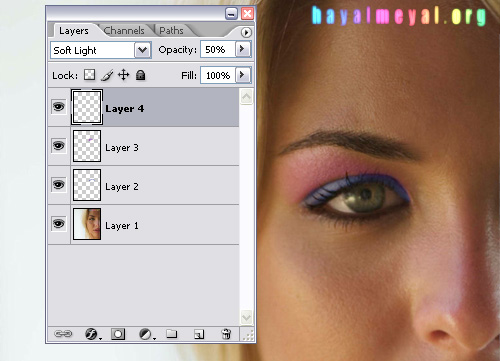Expand the Fill slider arrow
The width and height of the screenshot is (500, 361).
[x=242, y=75]
